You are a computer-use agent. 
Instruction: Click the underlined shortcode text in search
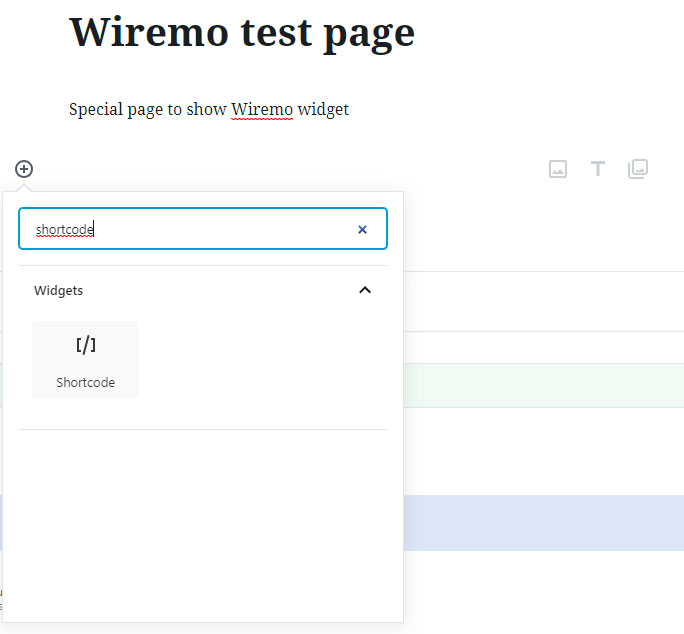point(65,230)
